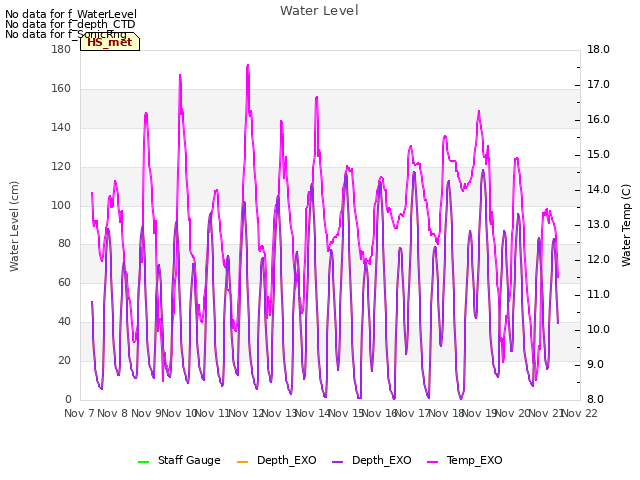The height and width of the screenshot is (480, 640).
Task: Click the 18.0 right y-axis tick label
Action: (x=598, y=49)
